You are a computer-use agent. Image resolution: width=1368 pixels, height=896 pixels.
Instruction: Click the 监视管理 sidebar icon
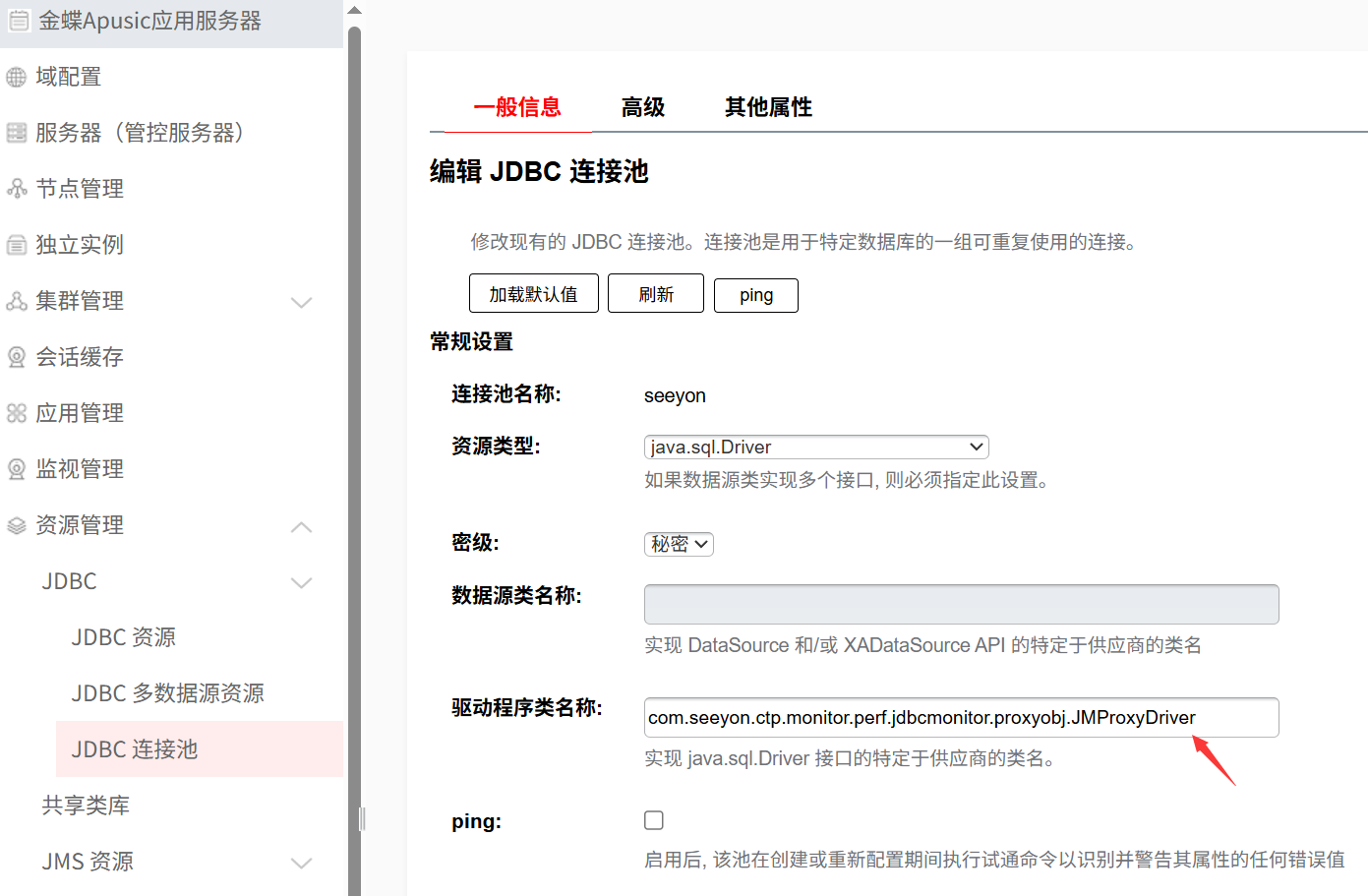coord(17,469)
